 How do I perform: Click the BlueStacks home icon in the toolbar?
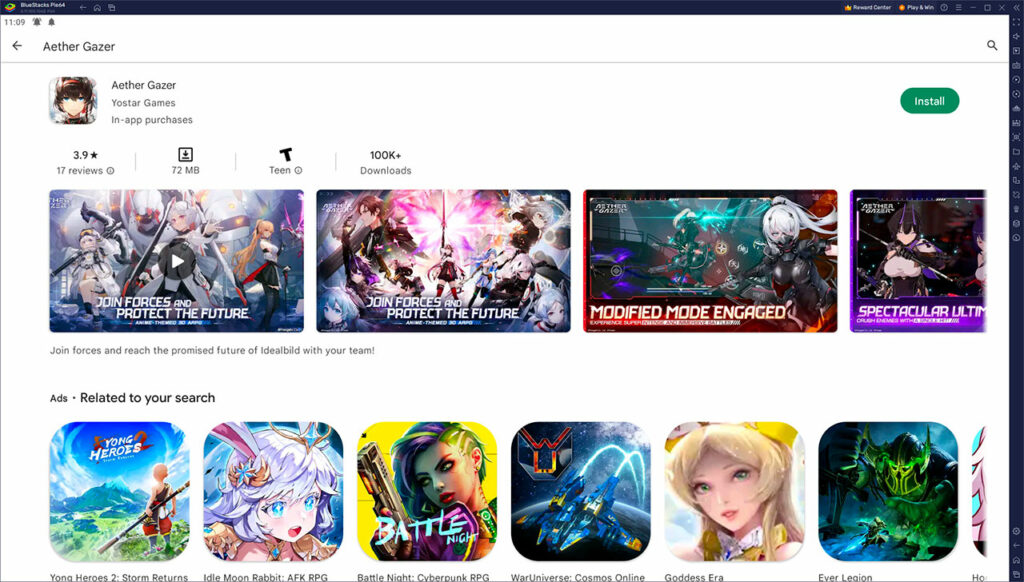pos(97,8)
